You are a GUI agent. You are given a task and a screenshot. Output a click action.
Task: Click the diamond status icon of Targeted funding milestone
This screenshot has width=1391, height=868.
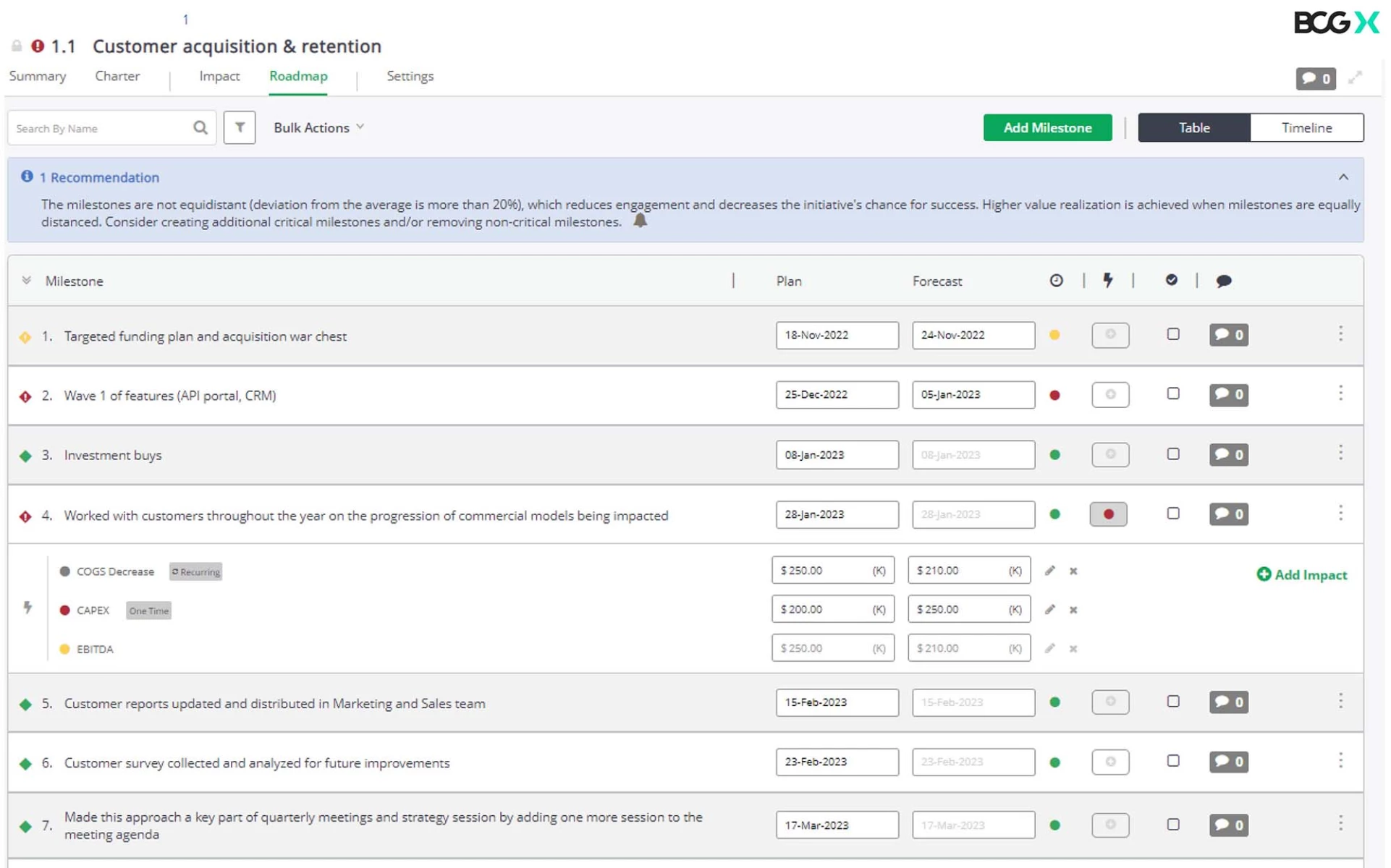click(25, 337)
